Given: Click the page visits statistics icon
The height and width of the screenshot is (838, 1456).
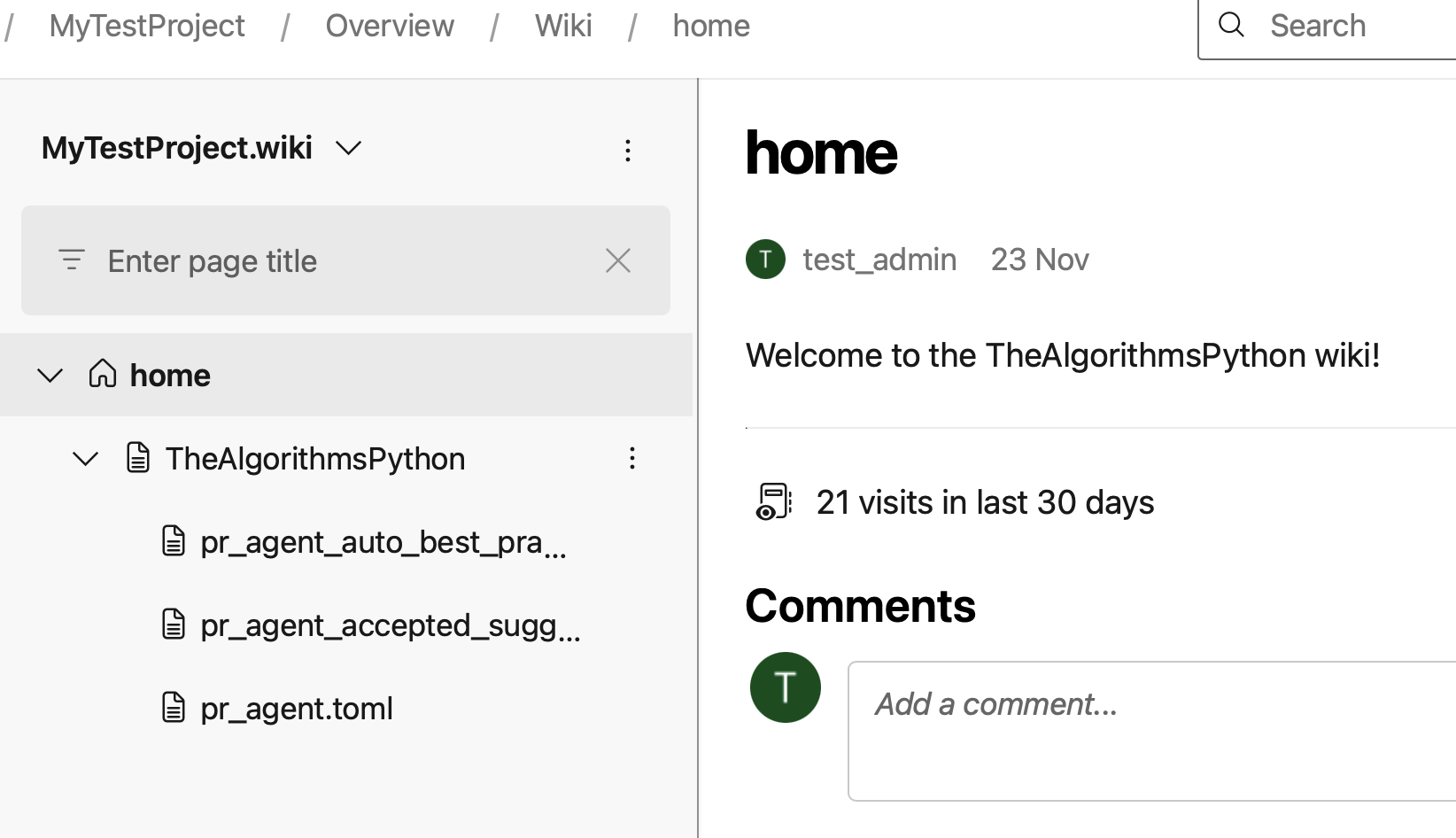Looking at the screenshot, I should click(x=773, y=501).
